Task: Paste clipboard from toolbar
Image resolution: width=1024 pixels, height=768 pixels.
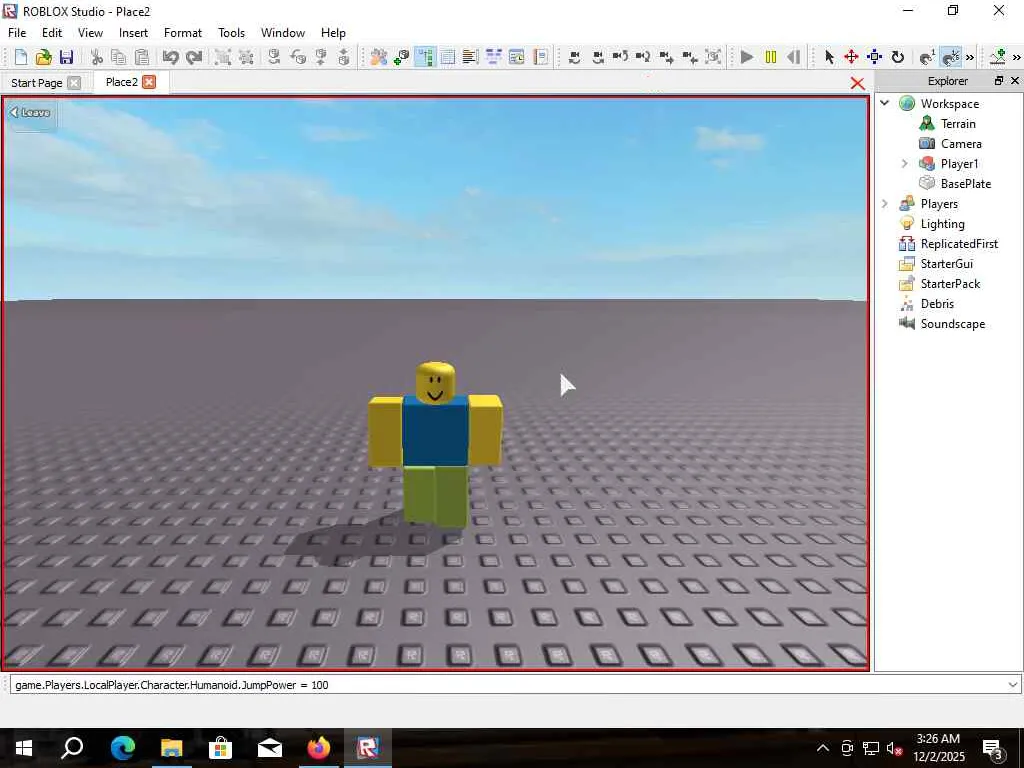Action: 142,57
